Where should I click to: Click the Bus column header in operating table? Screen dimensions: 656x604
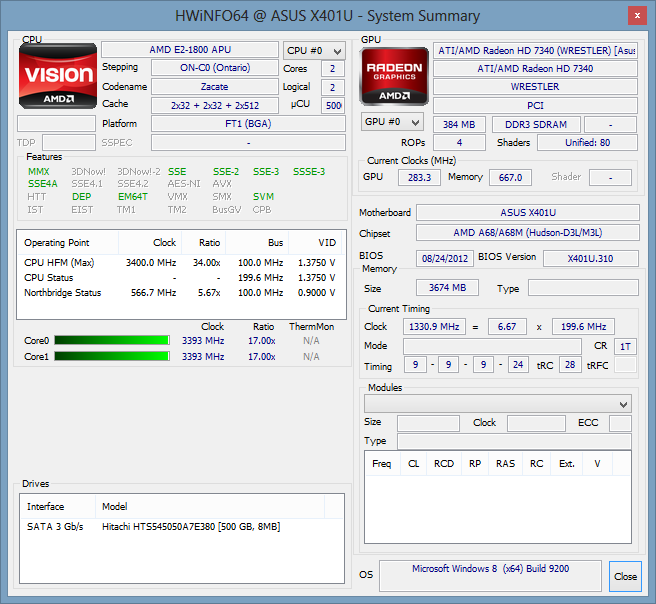coord(257,243)
